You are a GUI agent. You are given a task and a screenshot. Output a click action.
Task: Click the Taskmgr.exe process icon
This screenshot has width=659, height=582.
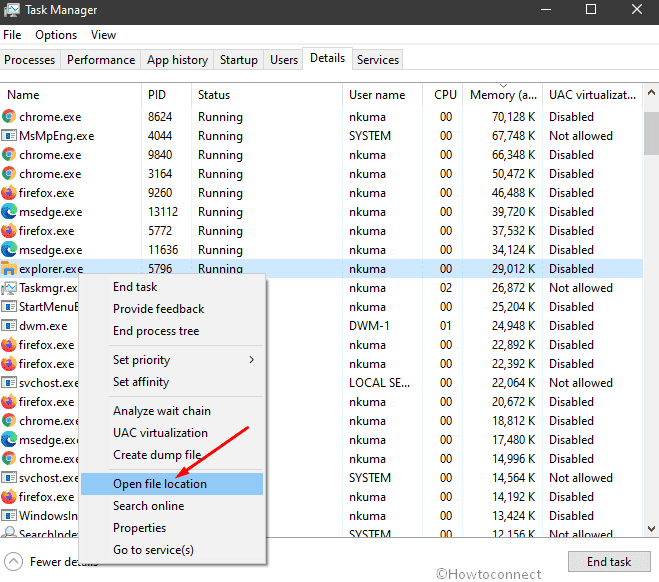coord(9,288)
